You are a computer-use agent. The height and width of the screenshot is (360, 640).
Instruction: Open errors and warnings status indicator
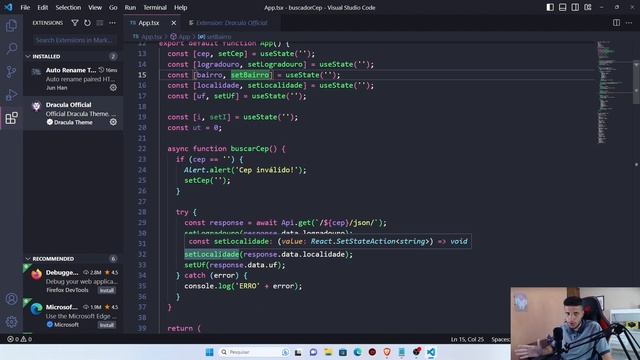click(x=19, y=339)
